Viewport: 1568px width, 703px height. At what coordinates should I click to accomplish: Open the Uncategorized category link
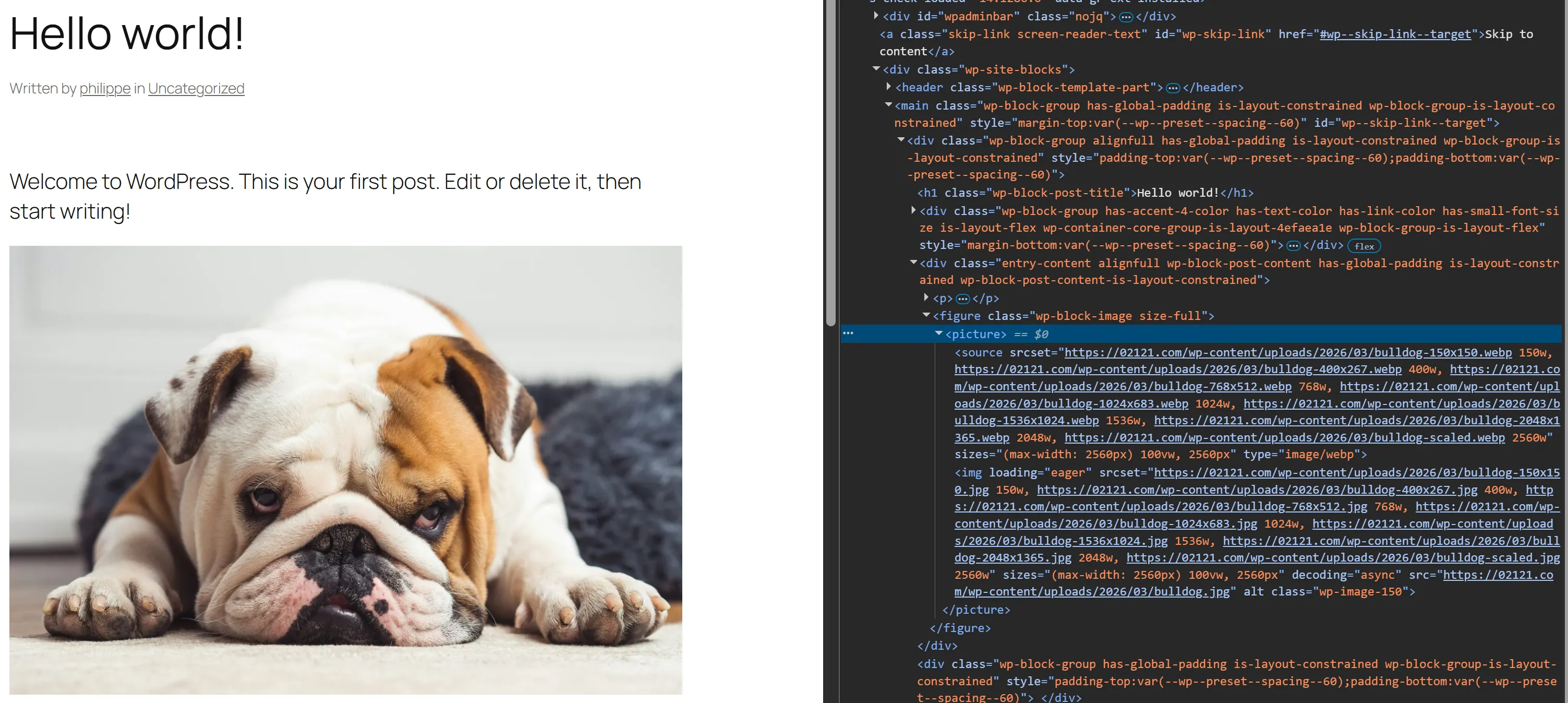point(196,88)
